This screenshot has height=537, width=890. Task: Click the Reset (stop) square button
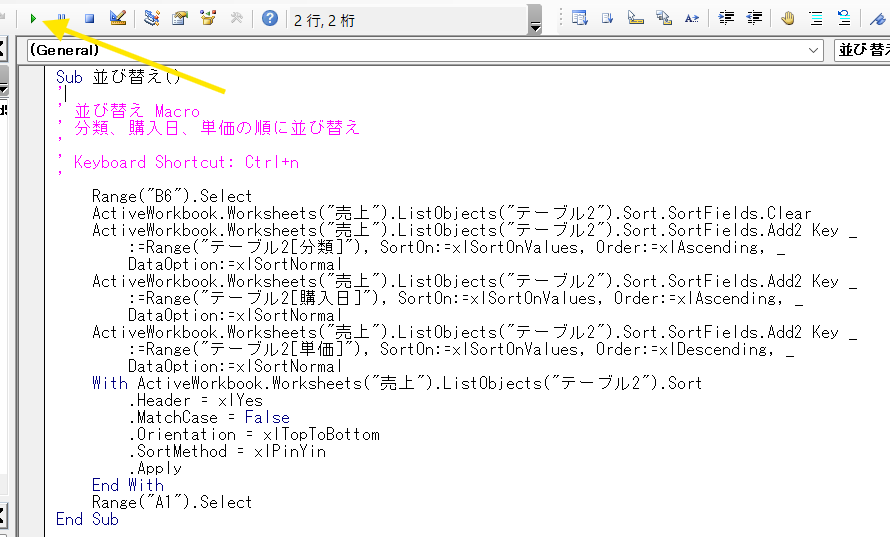tap(89, 18)
